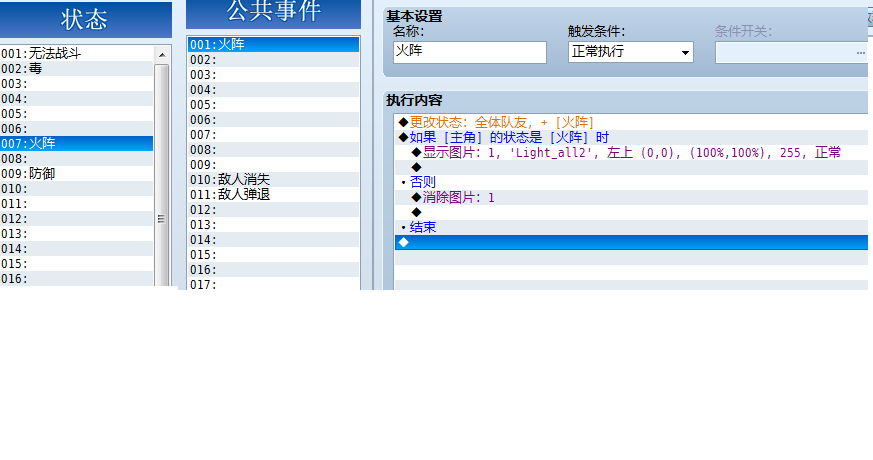Image resolution: width=873 pixels, height=460 pixels.
Task: Select state 009:防御
Action: (77, 174)
